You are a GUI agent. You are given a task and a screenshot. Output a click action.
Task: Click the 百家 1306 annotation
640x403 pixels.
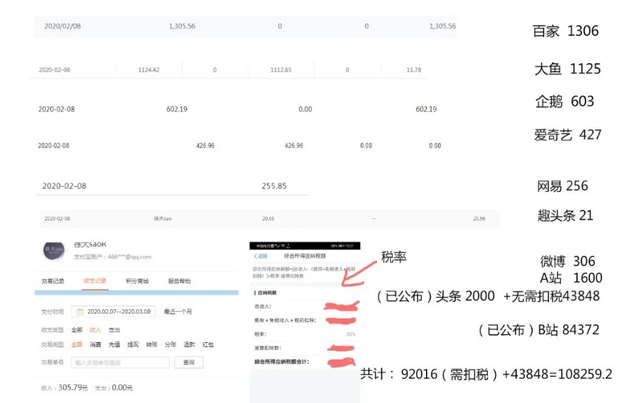tap(566, 31)
